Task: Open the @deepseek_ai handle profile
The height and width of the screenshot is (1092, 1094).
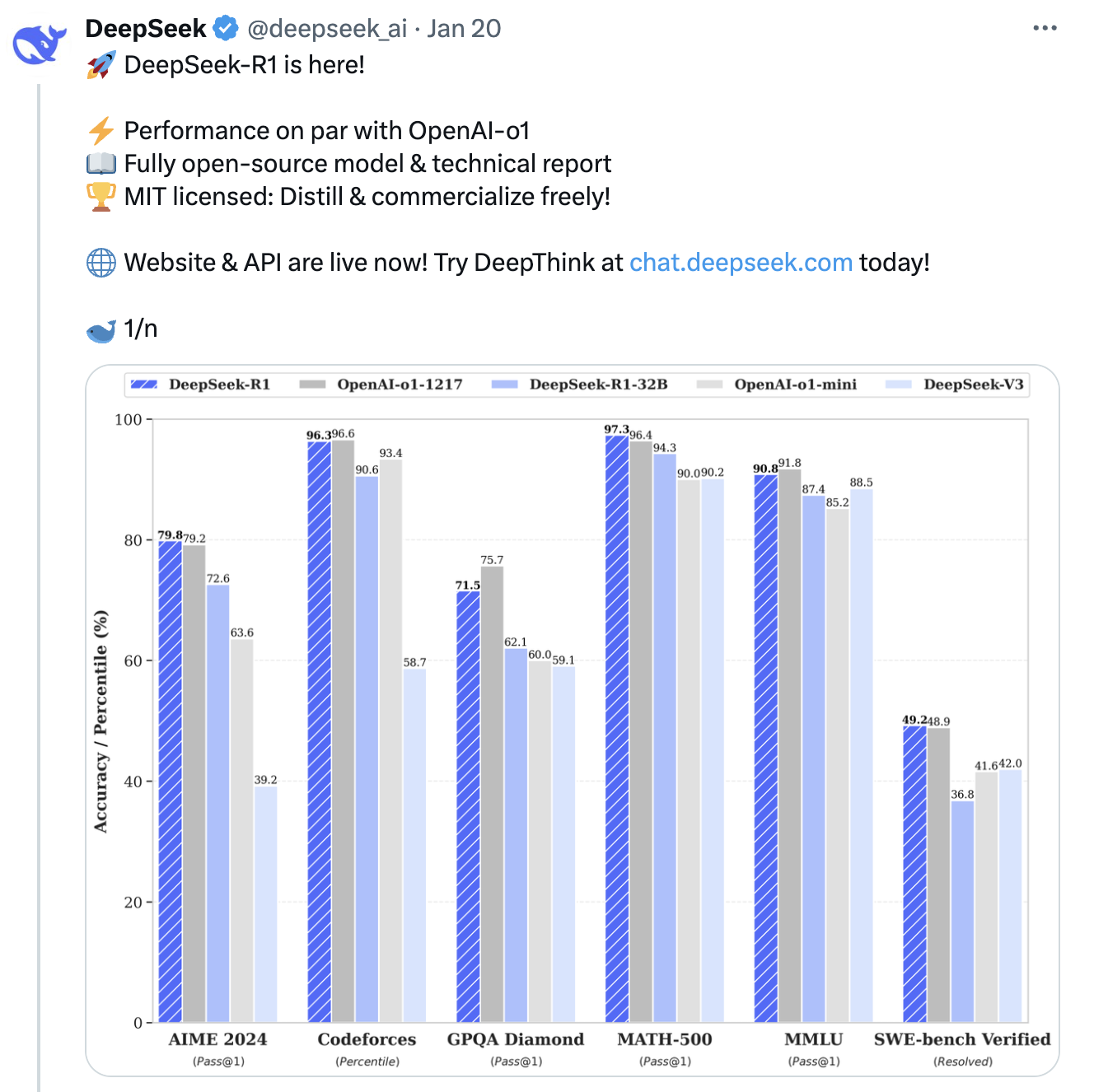Action: coord(327,29)
